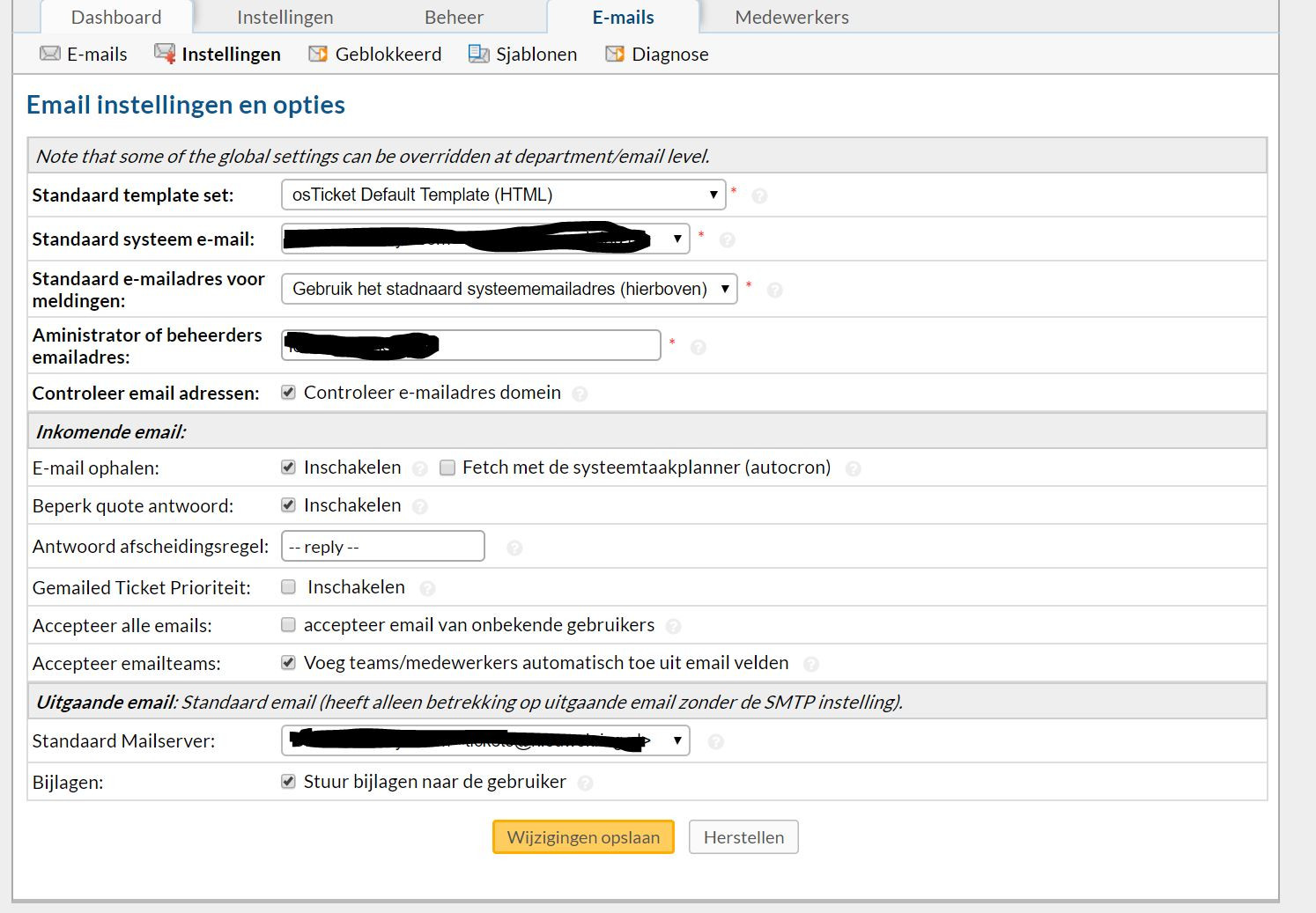Screen dimensions: 1316x913
Task: Click the Geblokkeerd icon in submenu
Action: pyautogui.click(x=318, y=55)
